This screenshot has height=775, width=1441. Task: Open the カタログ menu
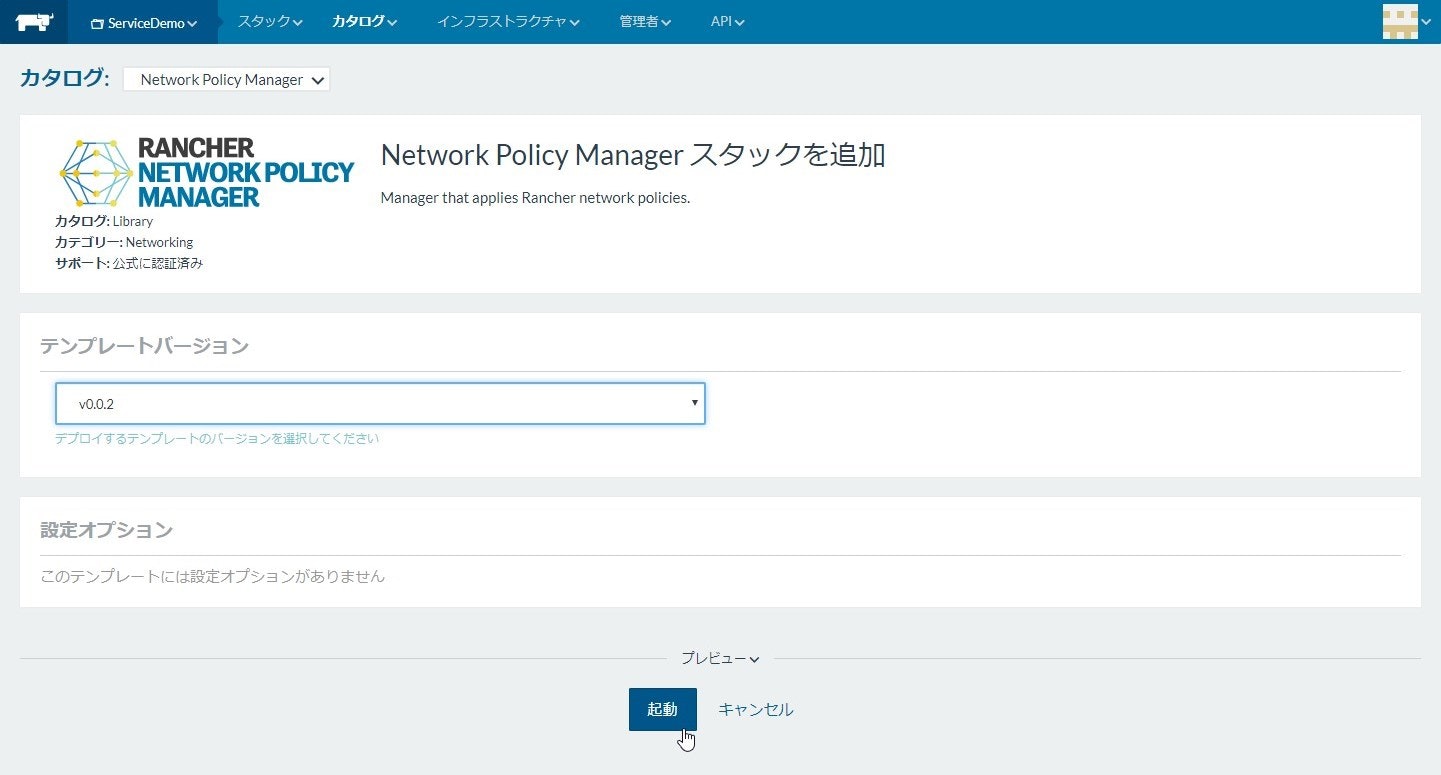click(365, 21)
